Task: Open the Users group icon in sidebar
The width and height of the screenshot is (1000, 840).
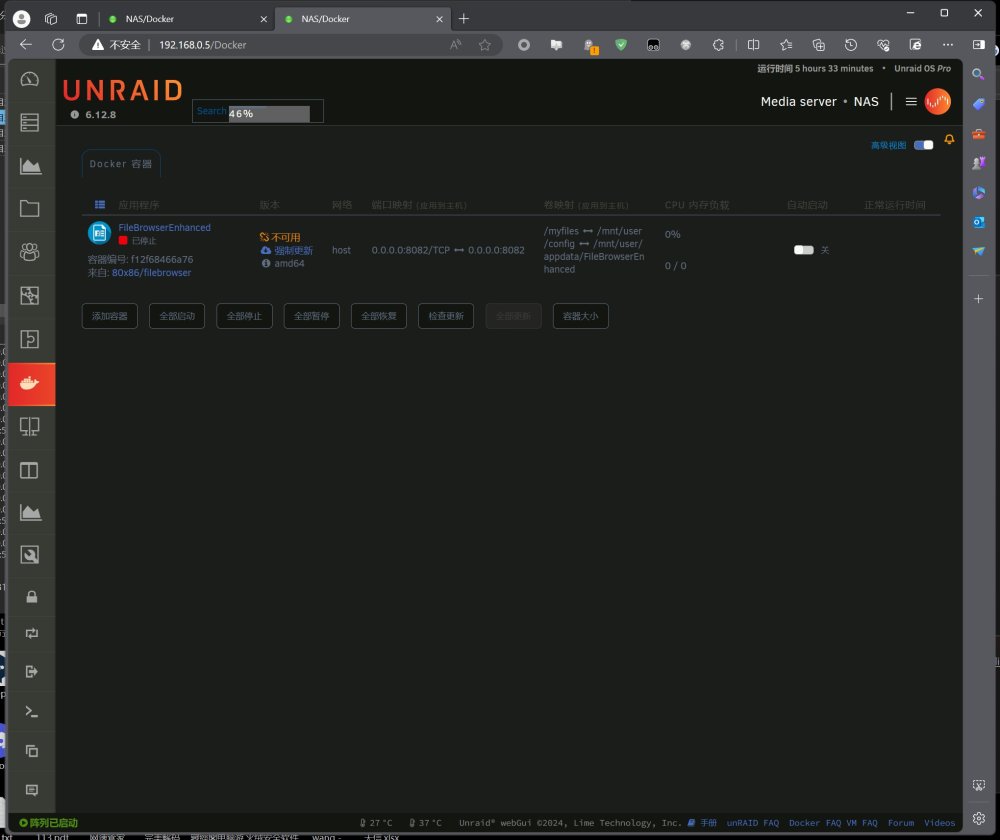Action: [x=30, y=252]
